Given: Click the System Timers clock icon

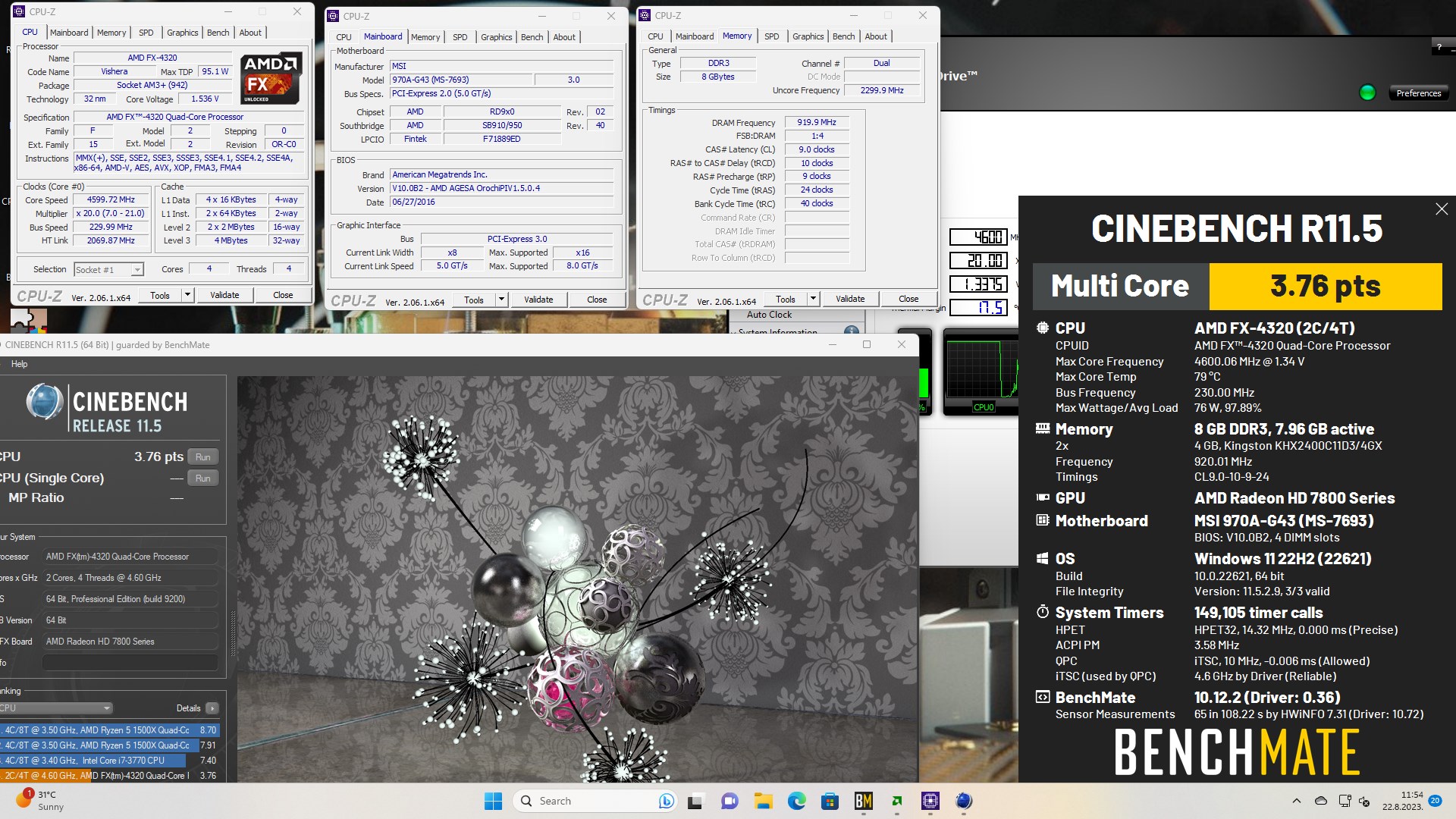Looking at the screenshot, I should point(1043,612).
